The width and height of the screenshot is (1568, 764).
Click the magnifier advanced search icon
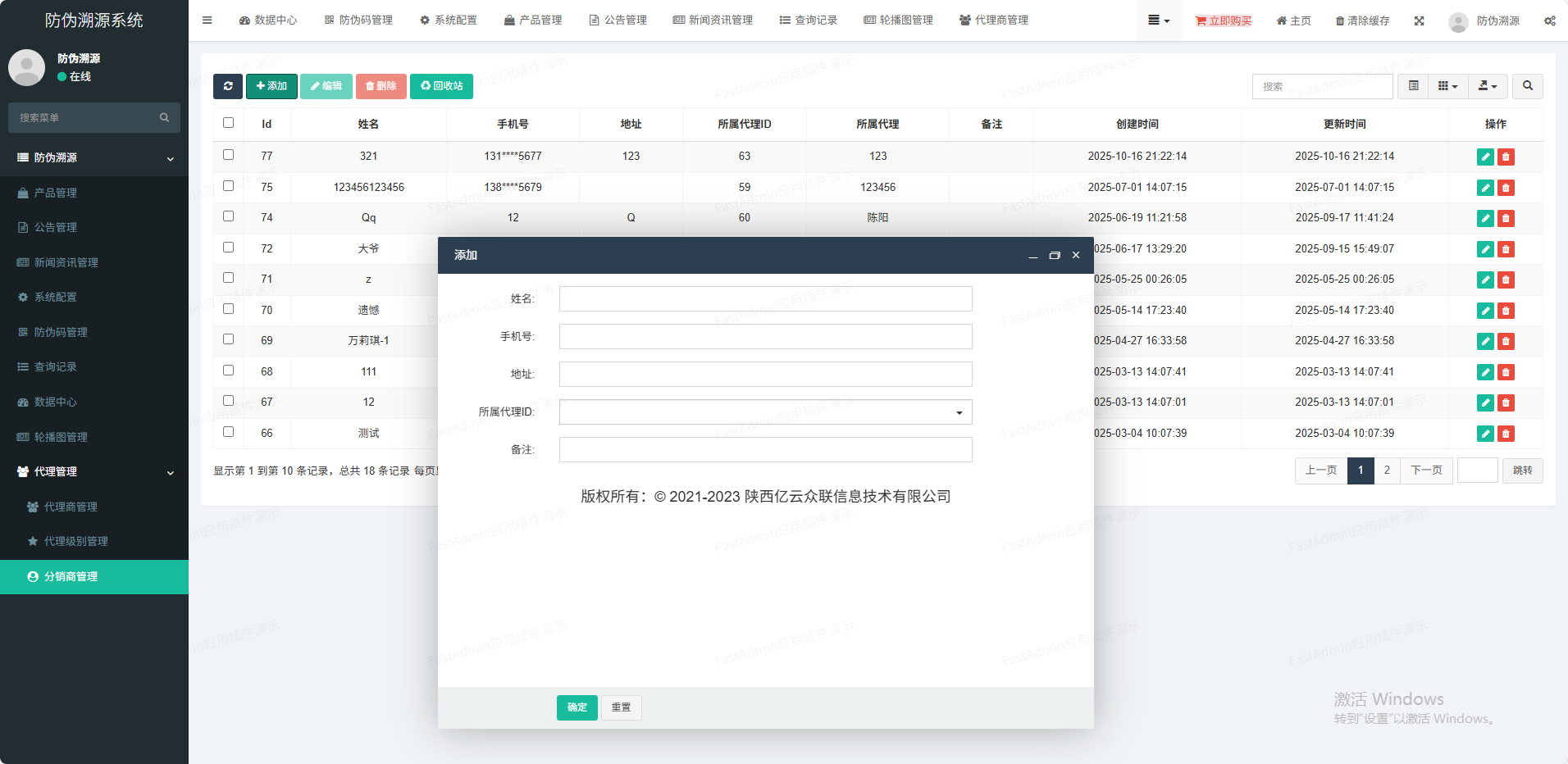point(1527,86)
